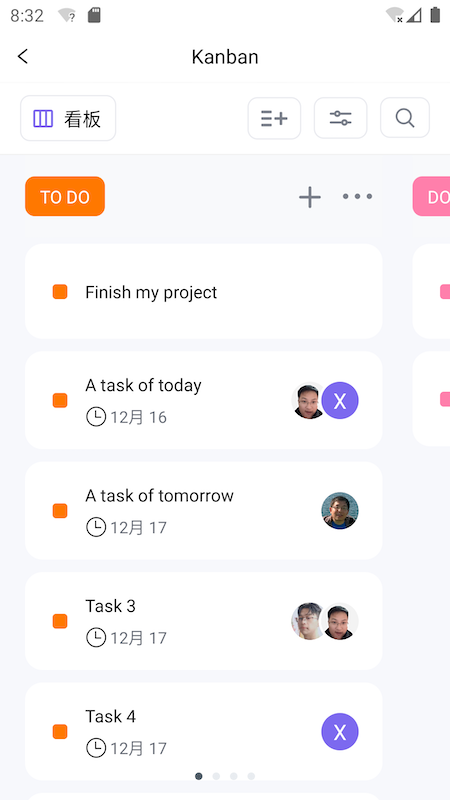Open the TO DO column three-dot menu

357,196
